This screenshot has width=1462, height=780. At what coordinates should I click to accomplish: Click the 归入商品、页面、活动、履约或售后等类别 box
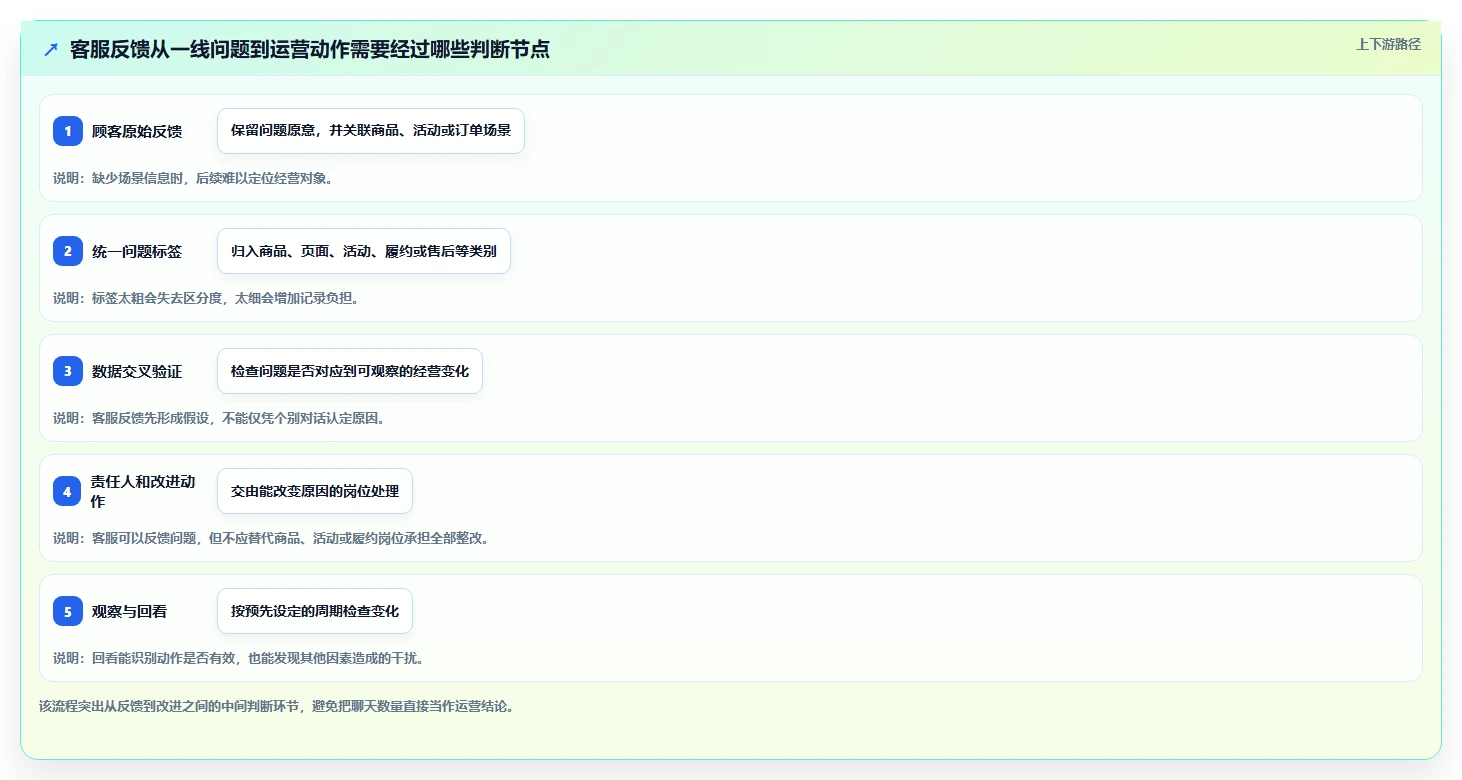[364, 251]
